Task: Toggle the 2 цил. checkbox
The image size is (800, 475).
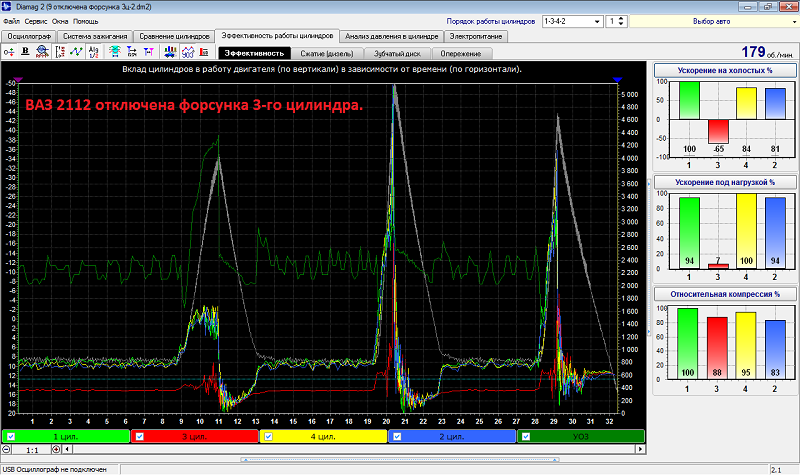Action: (397, 437)
